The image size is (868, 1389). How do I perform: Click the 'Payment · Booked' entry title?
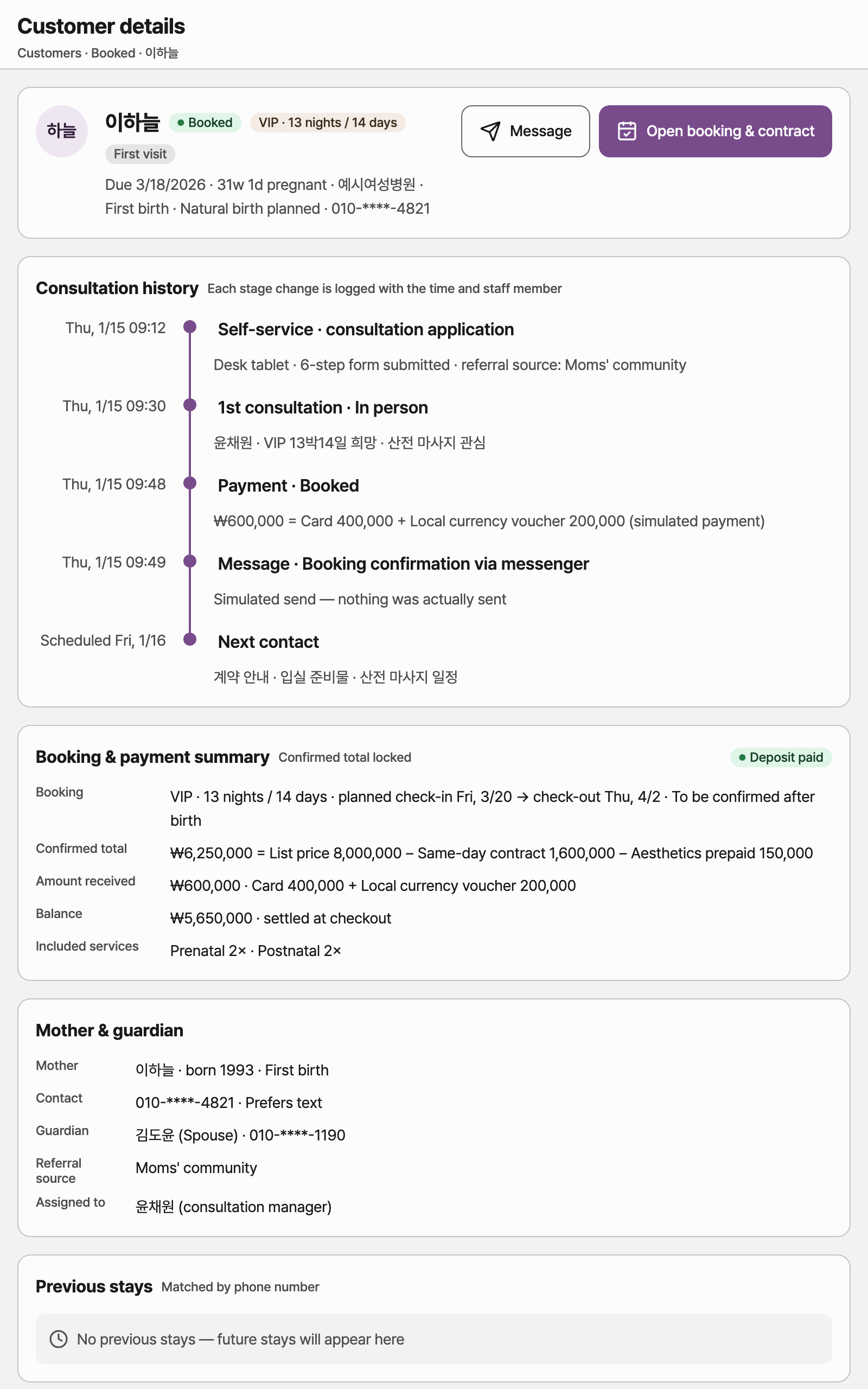point(288,486)
